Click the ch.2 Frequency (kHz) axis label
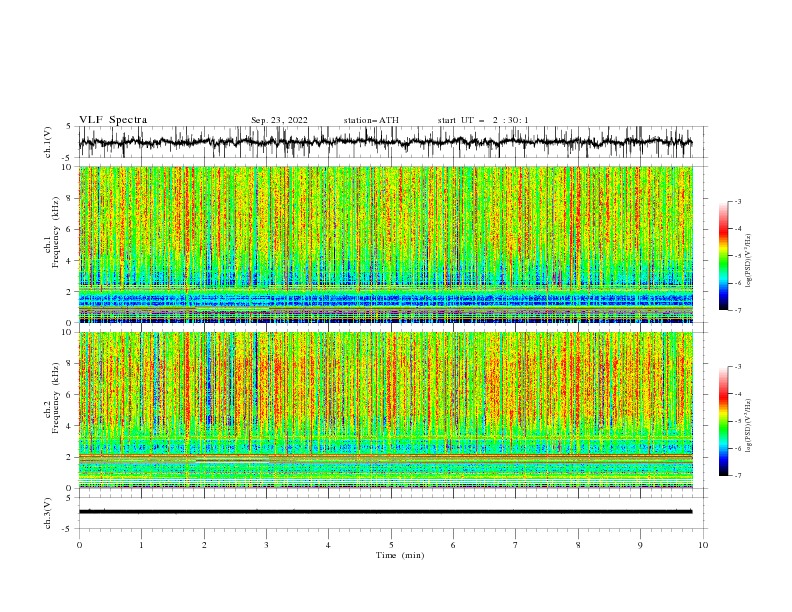This screenshot has height=612, width=792. tap(52, 397)
